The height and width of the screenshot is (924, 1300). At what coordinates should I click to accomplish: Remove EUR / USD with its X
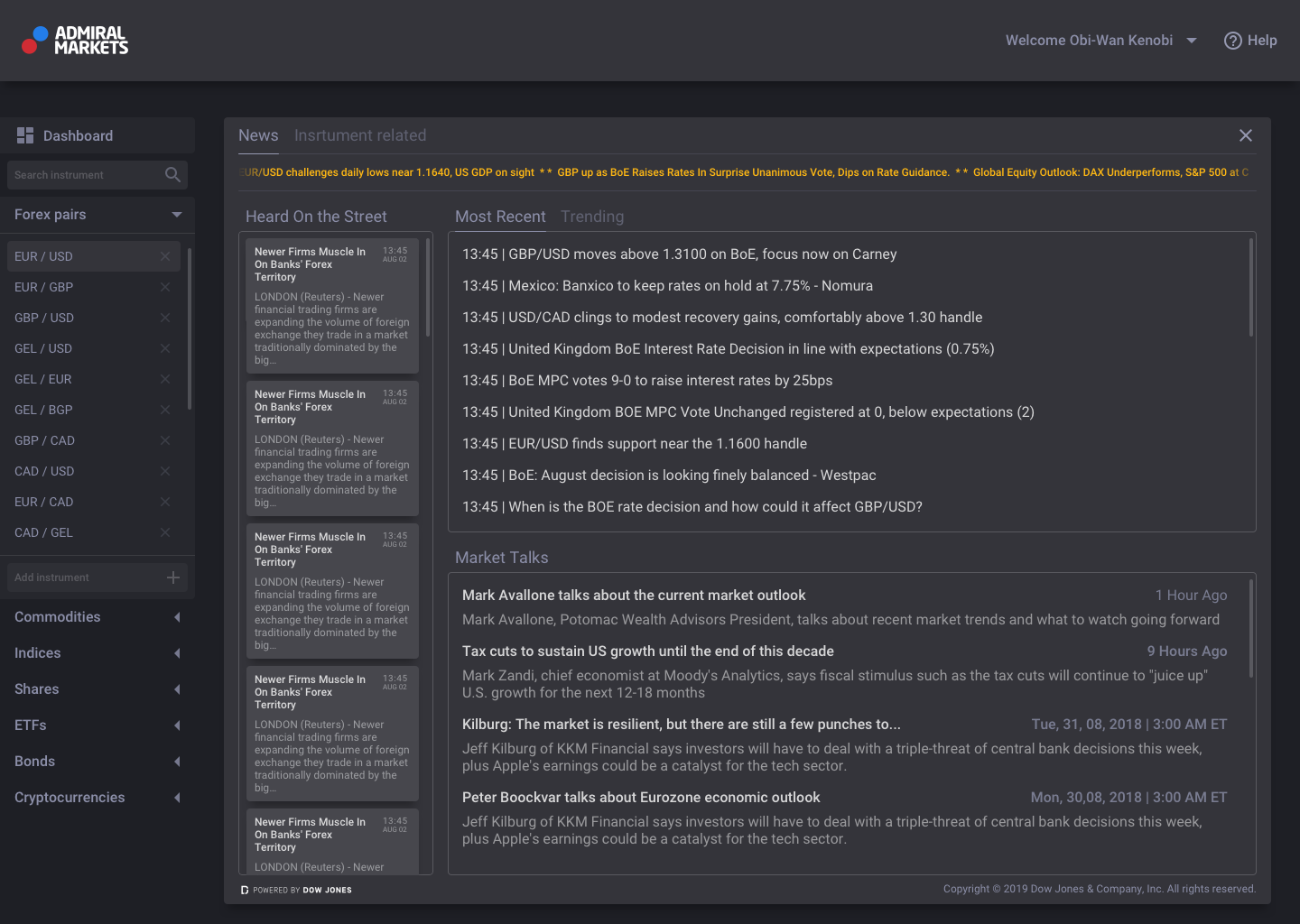point(165,256)
